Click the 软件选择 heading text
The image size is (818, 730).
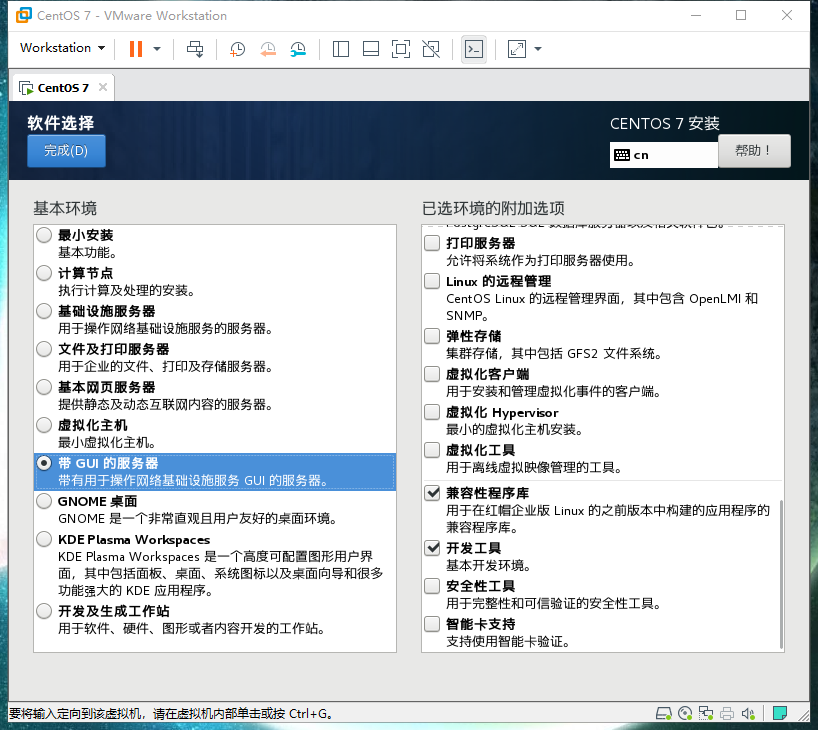[x=61, y=123]
